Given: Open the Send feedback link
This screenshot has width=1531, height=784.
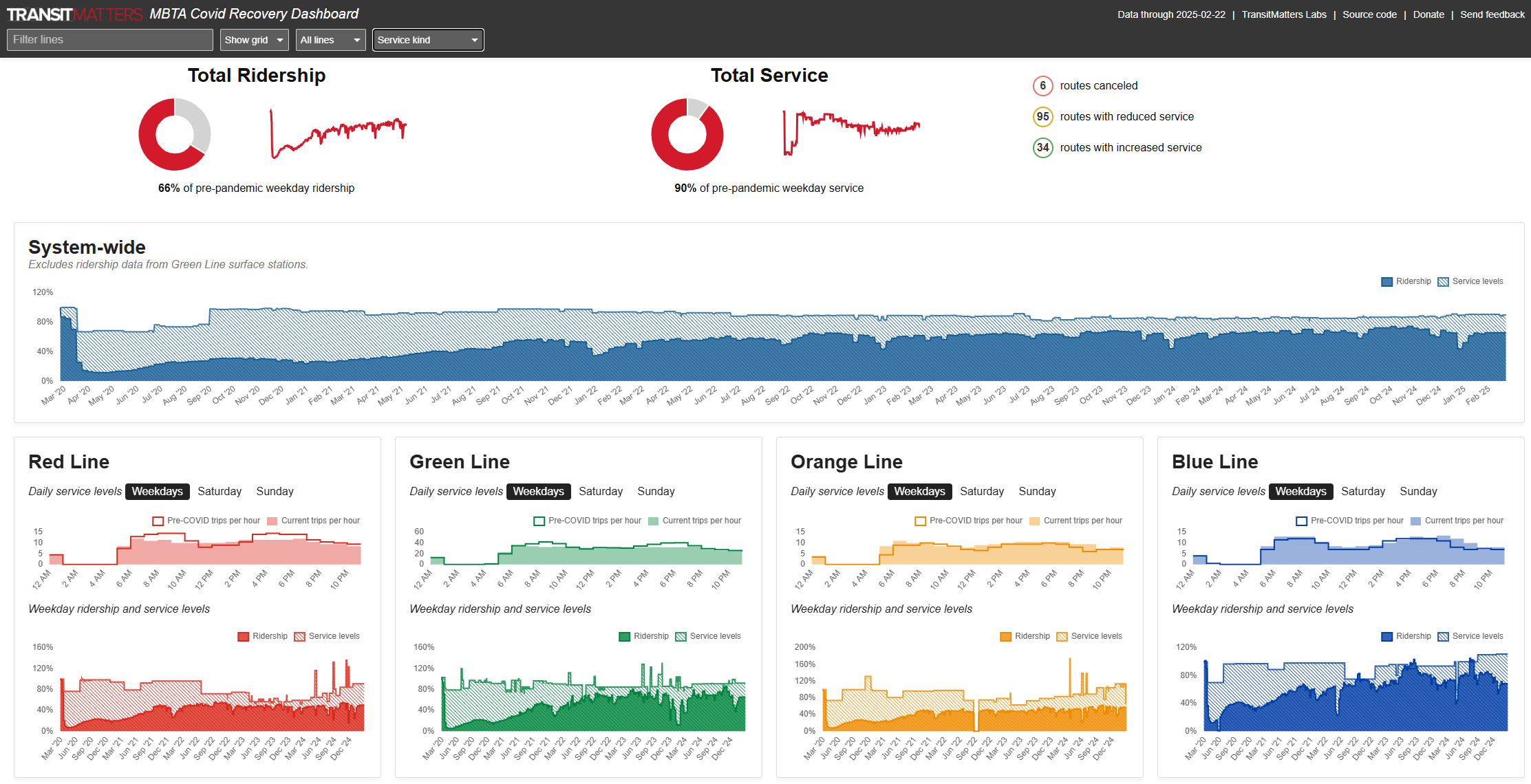Looking at the screenshot, I should click(x=1492, y=14).
